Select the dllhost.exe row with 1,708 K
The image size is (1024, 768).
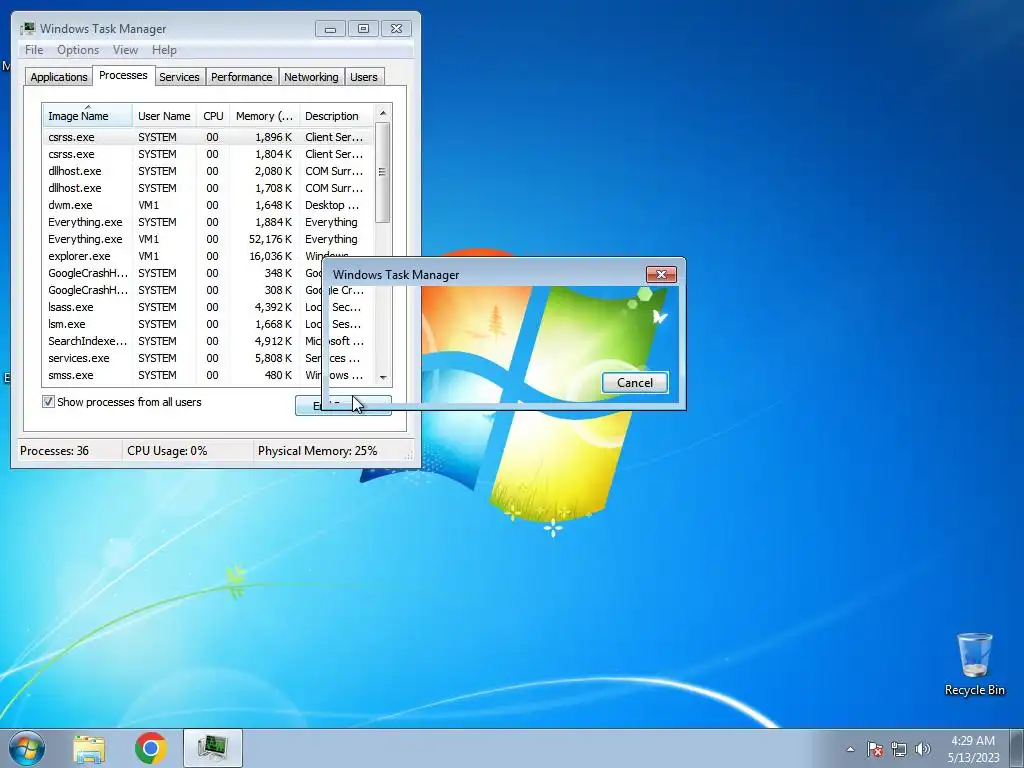[x=208, y=188]
